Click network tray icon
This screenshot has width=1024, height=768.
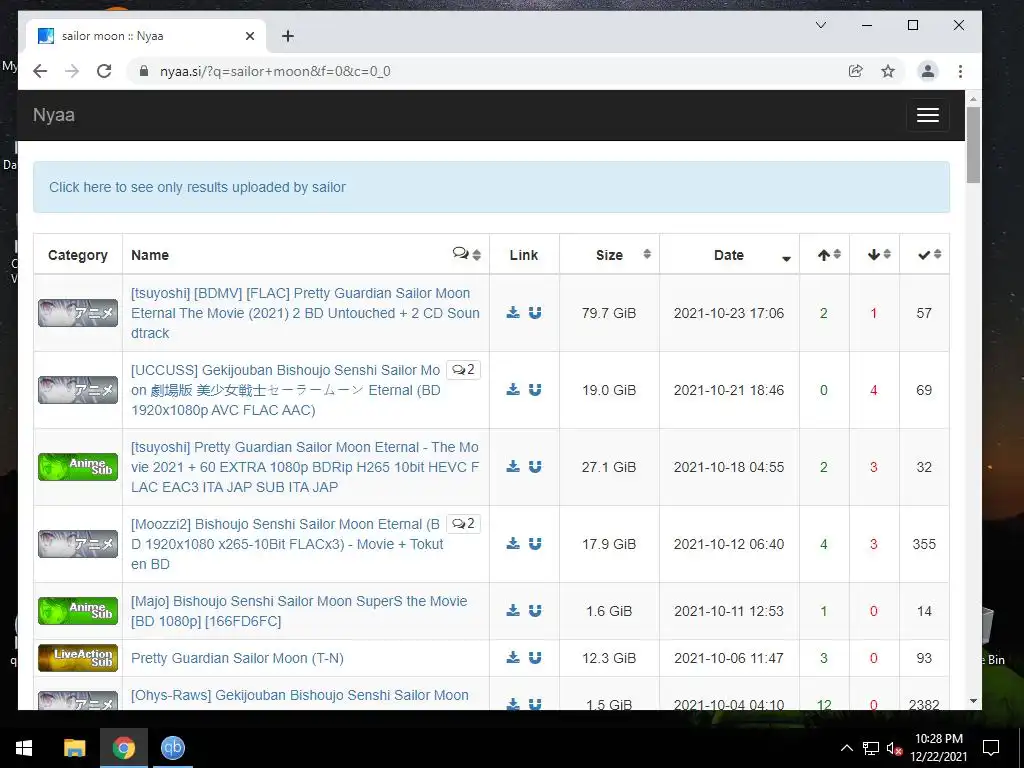pos(871,748)
